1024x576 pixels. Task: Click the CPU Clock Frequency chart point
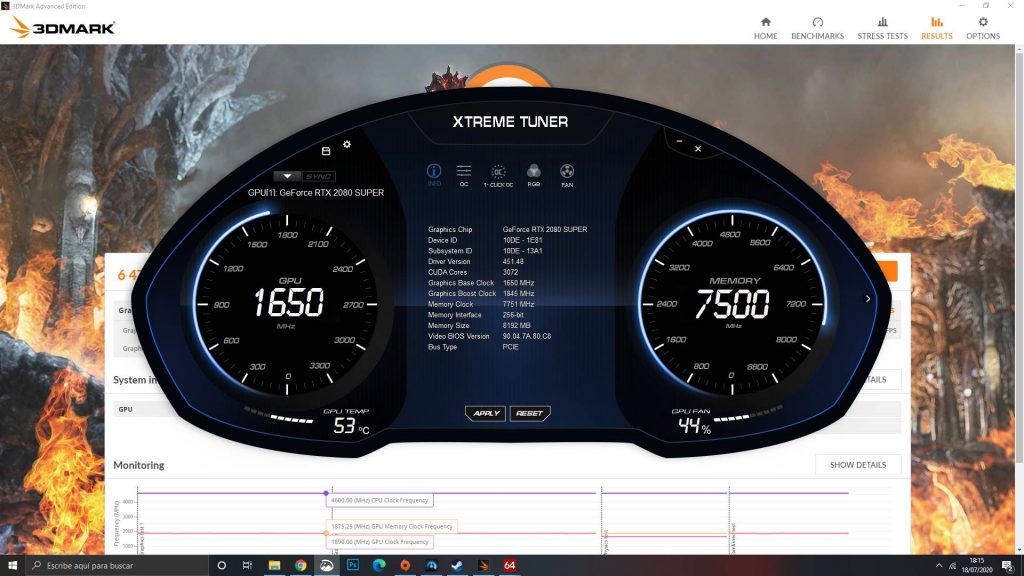click(326, 493)
